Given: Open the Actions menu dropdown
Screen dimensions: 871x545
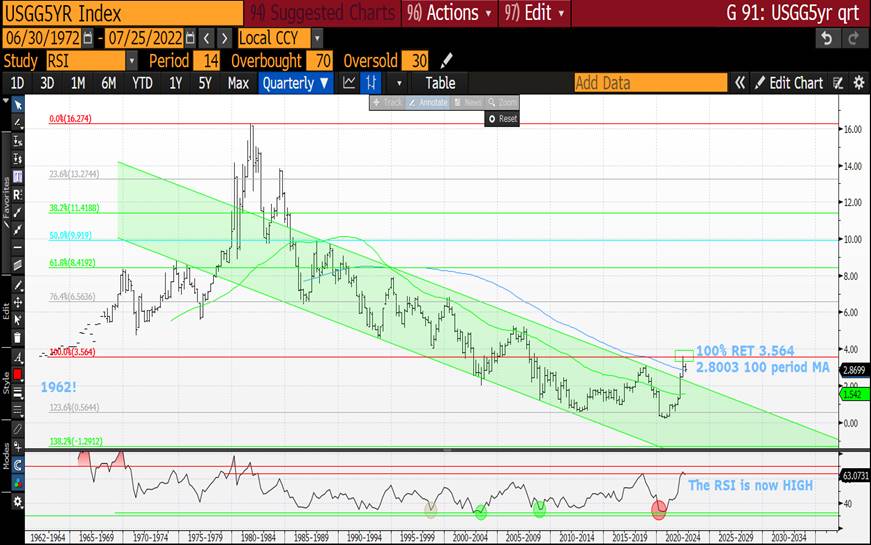Looking at the screenshot, I should 449,13.
